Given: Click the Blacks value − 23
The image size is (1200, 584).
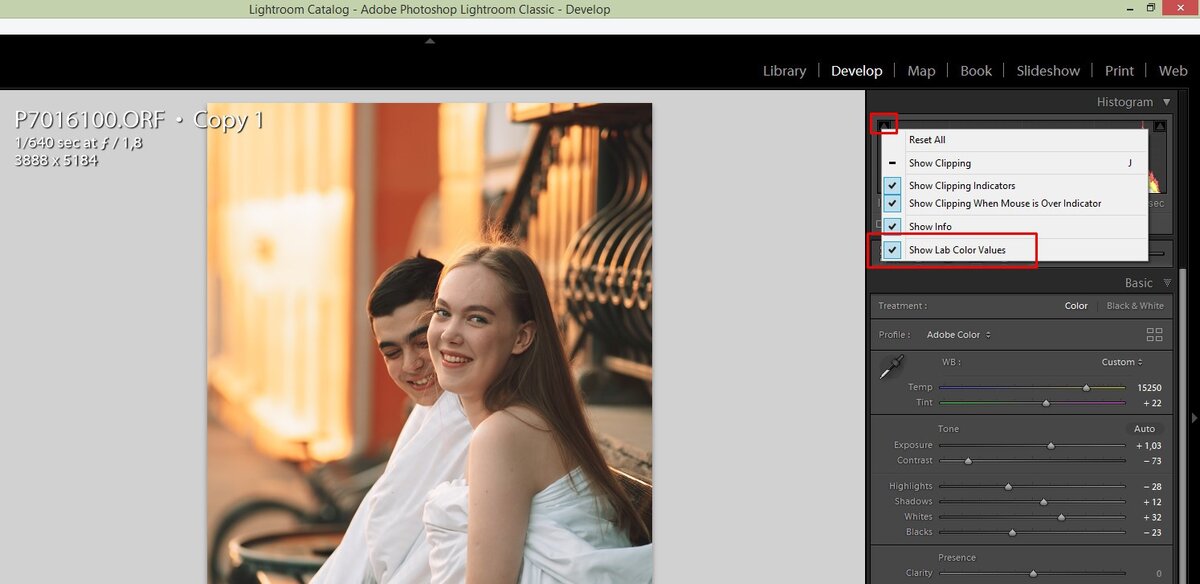Looking at the screenshot, I should (x=1152, y=533).
